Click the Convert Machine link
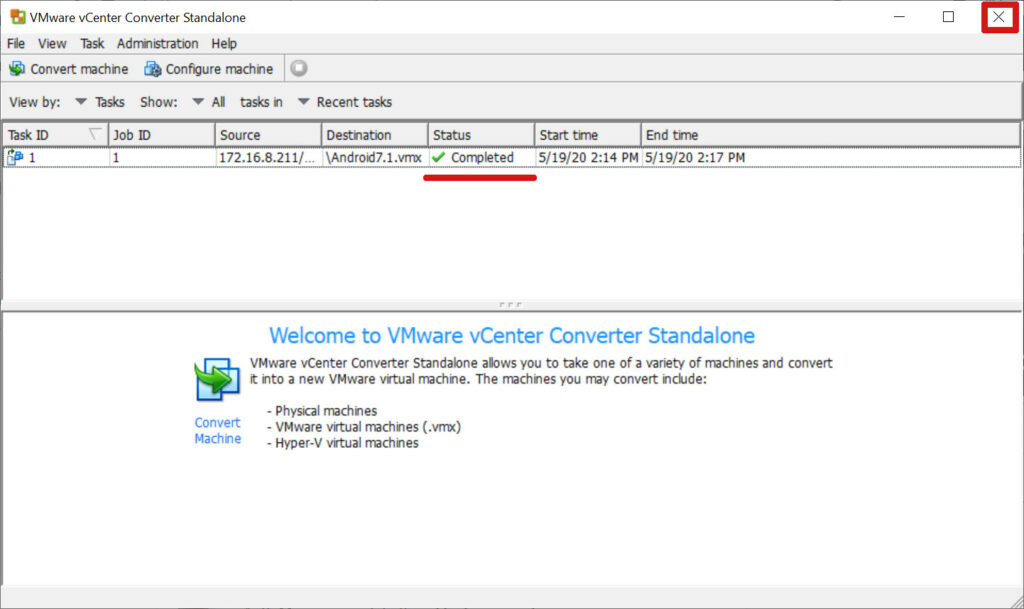This screenshot has height=609, width=1024. pos(217,431)
